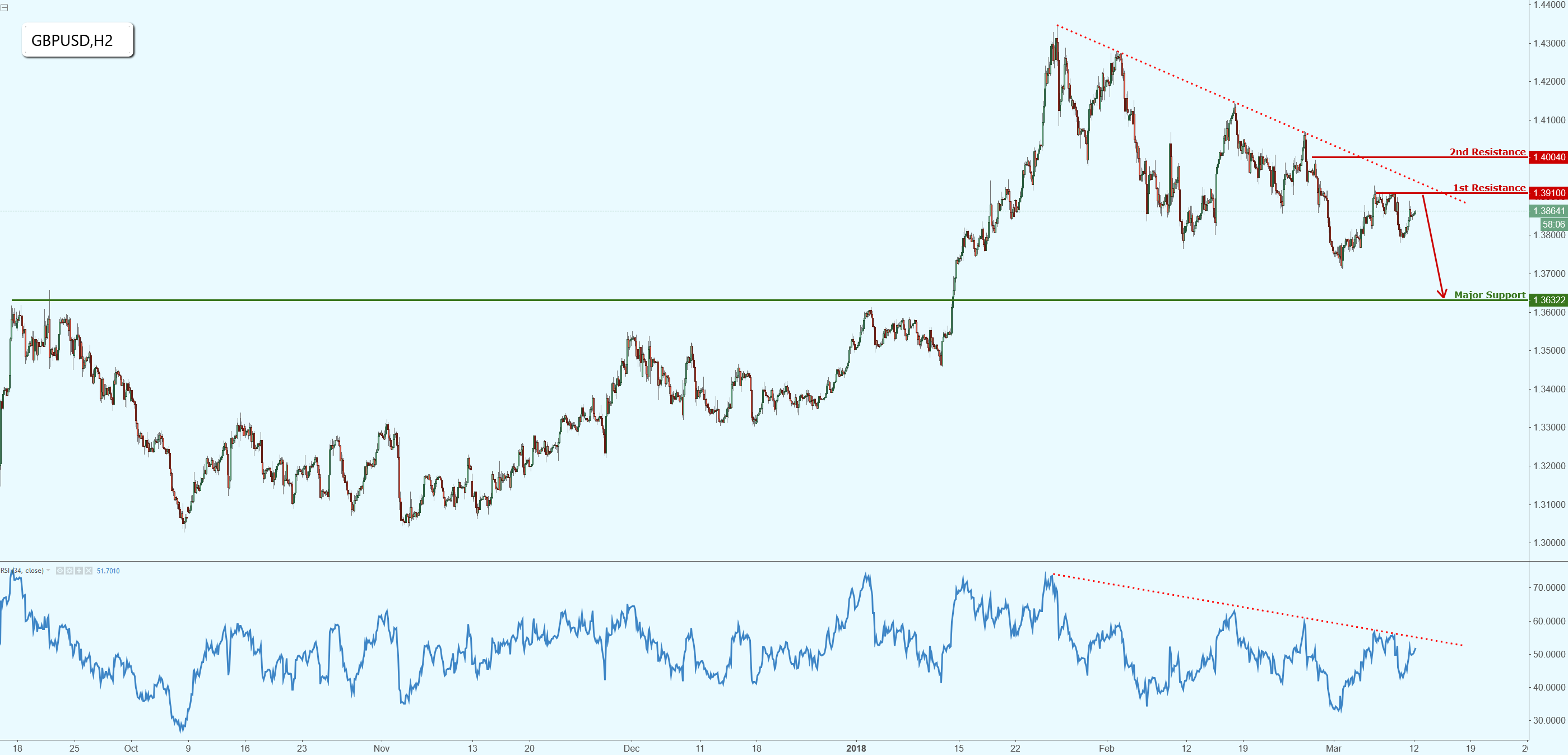This screenshot has width=1568, height=755.
Task: Click the GBPUSD,H2 symbol label
Action: pos(77,40)
